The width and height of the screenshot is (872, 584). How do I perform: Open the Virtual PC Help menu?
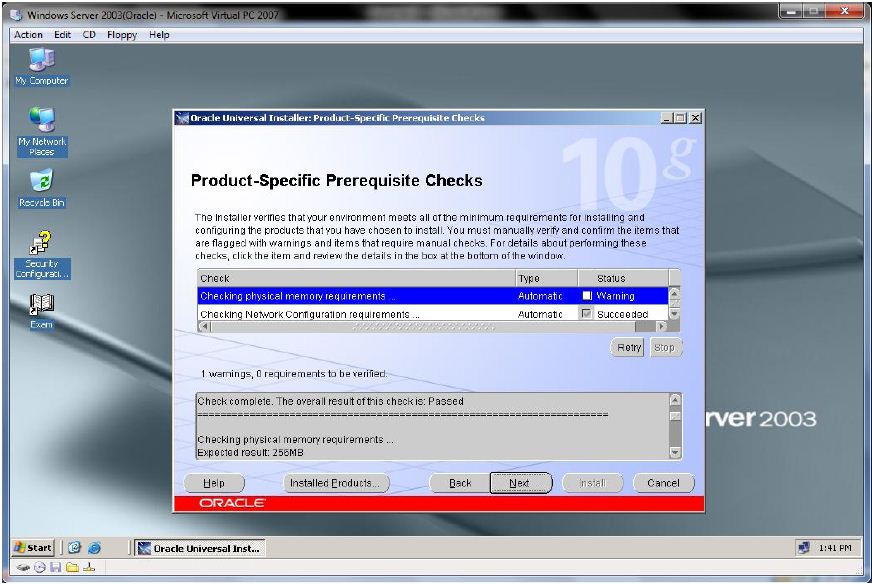click(x=159, y=34)
